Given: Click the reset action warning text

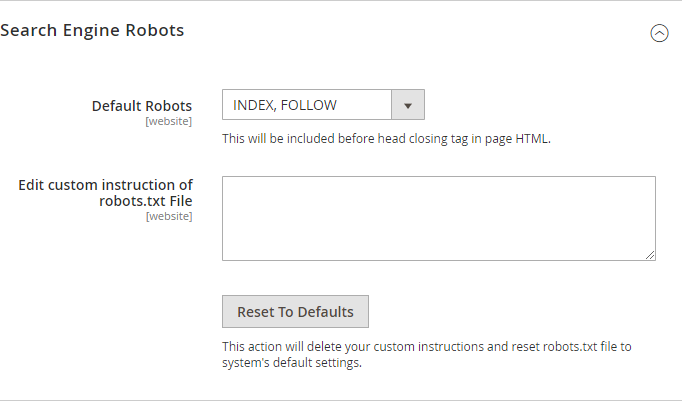Looking at the screenshot, I should click(427, 347).
